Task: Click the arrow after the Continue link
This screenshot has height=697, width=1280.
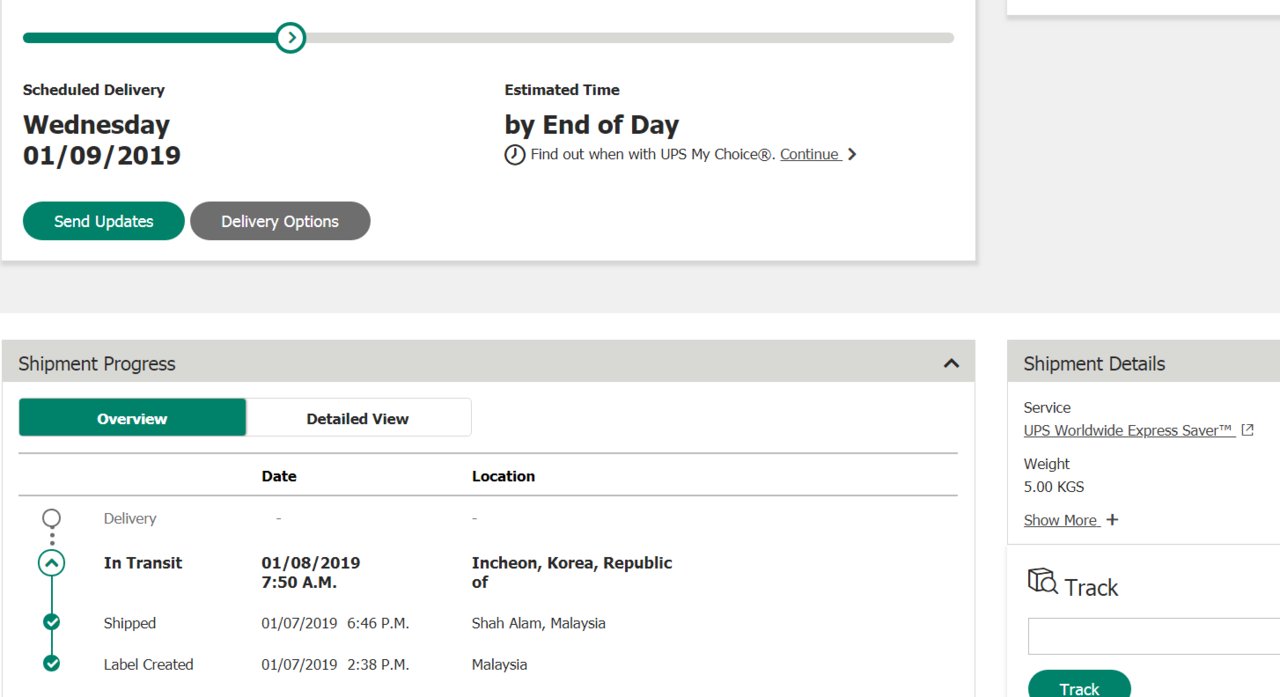Action: tap(852, 154)
